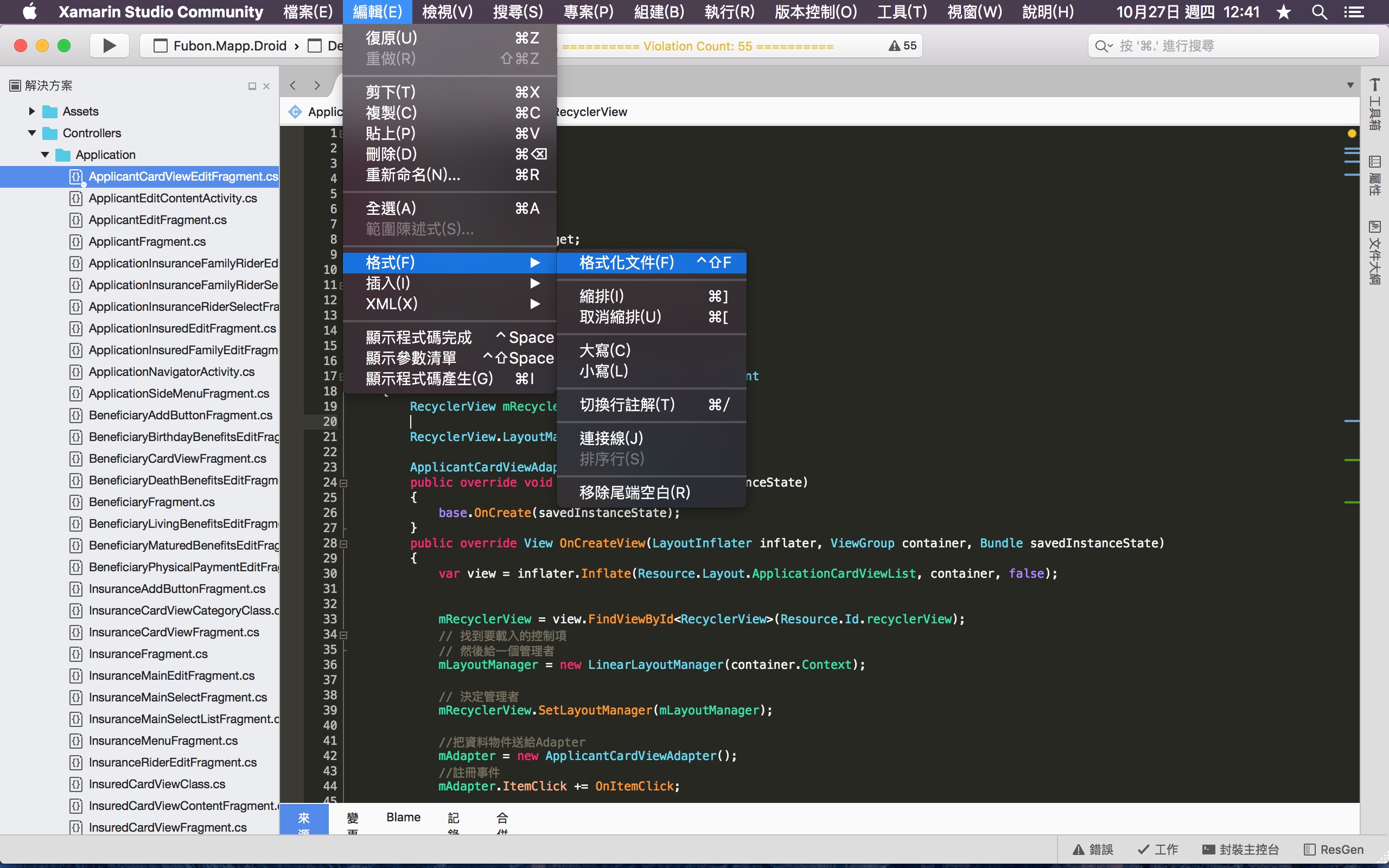Viewport: 1389px width, 868px height.
Task: Open BeneficiaryFragment.cs file
Action: tap(151, 502)
